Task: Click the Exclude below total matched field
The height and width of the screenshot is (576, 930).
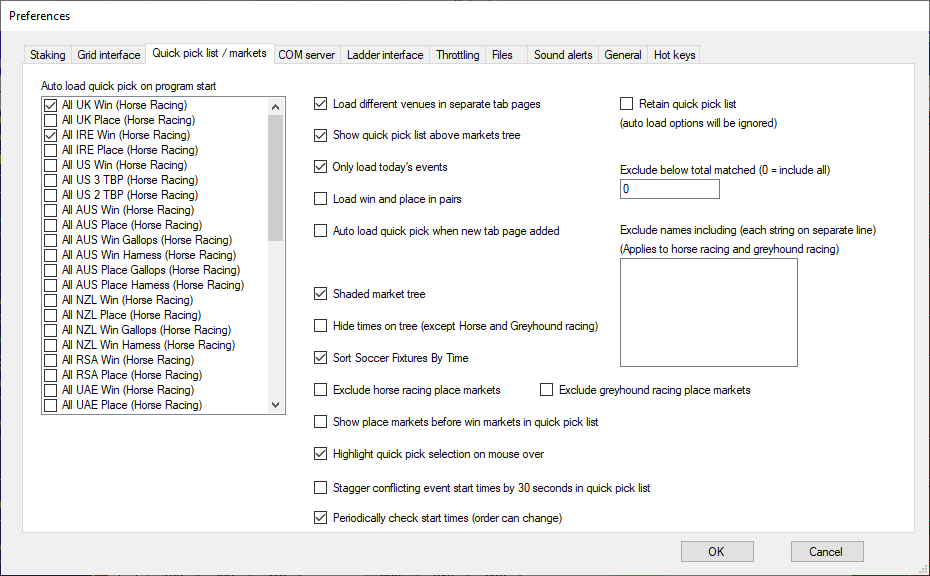Action: click(x=670, y=189)
